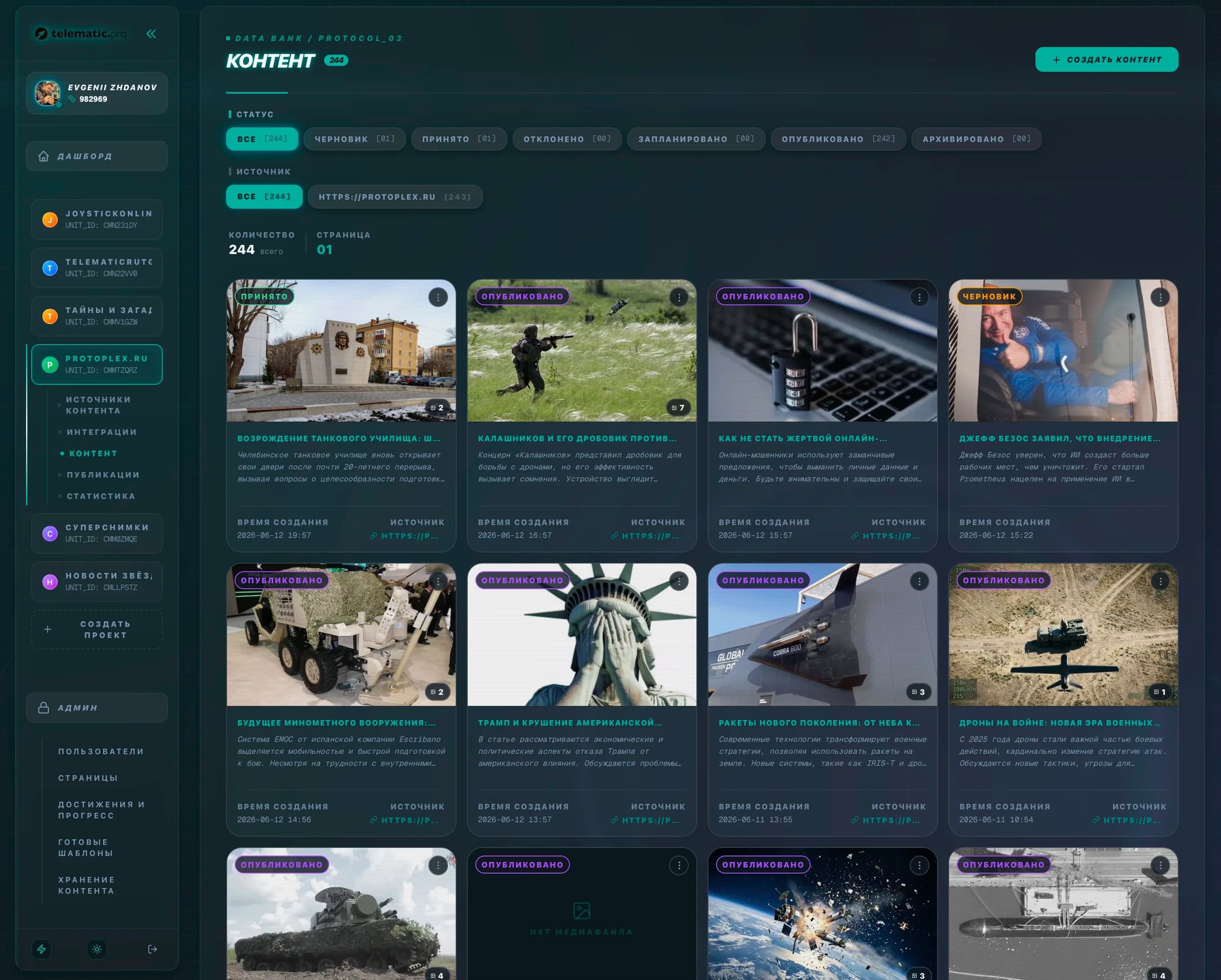Filter content by Архивировано status
The width and height of the screenshot is (1221, 980).
tap(976, 139)
